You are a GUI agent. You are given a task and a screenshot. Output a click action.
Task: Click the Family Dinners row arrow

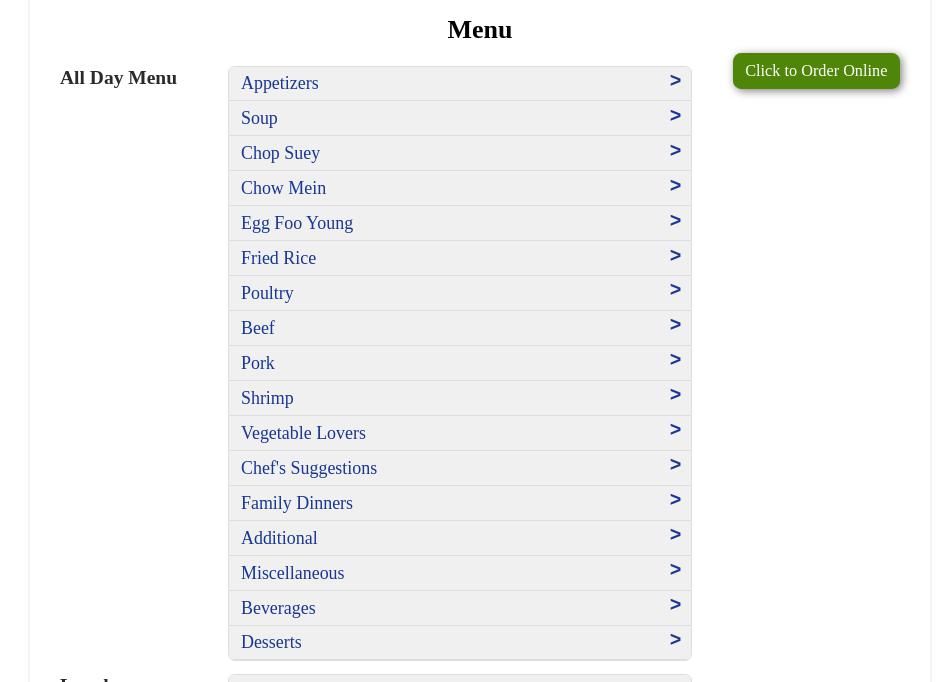[x=675, y=500]
